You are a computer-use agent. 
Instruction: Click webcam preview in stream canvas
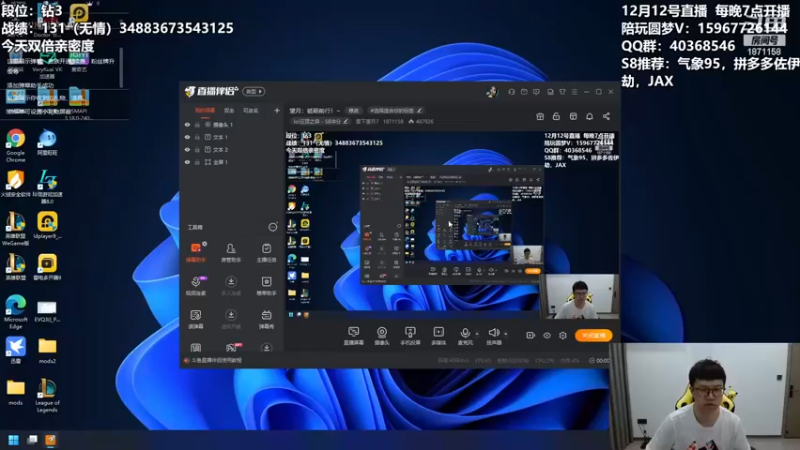pyautogui.click(x=580, y=296)
